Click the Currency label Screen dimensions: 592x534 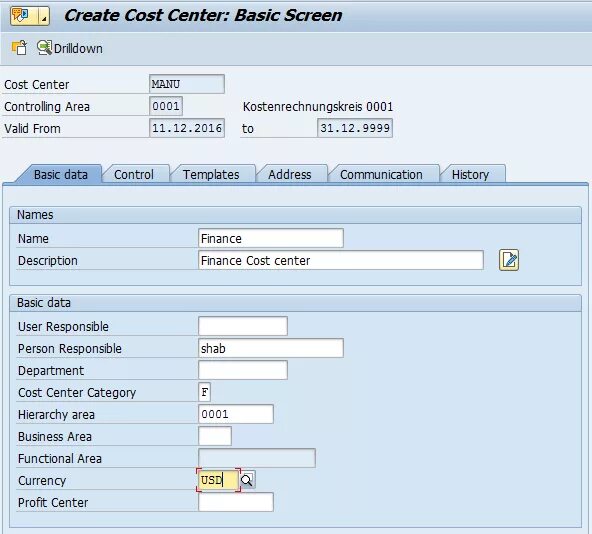pos(42,480)
